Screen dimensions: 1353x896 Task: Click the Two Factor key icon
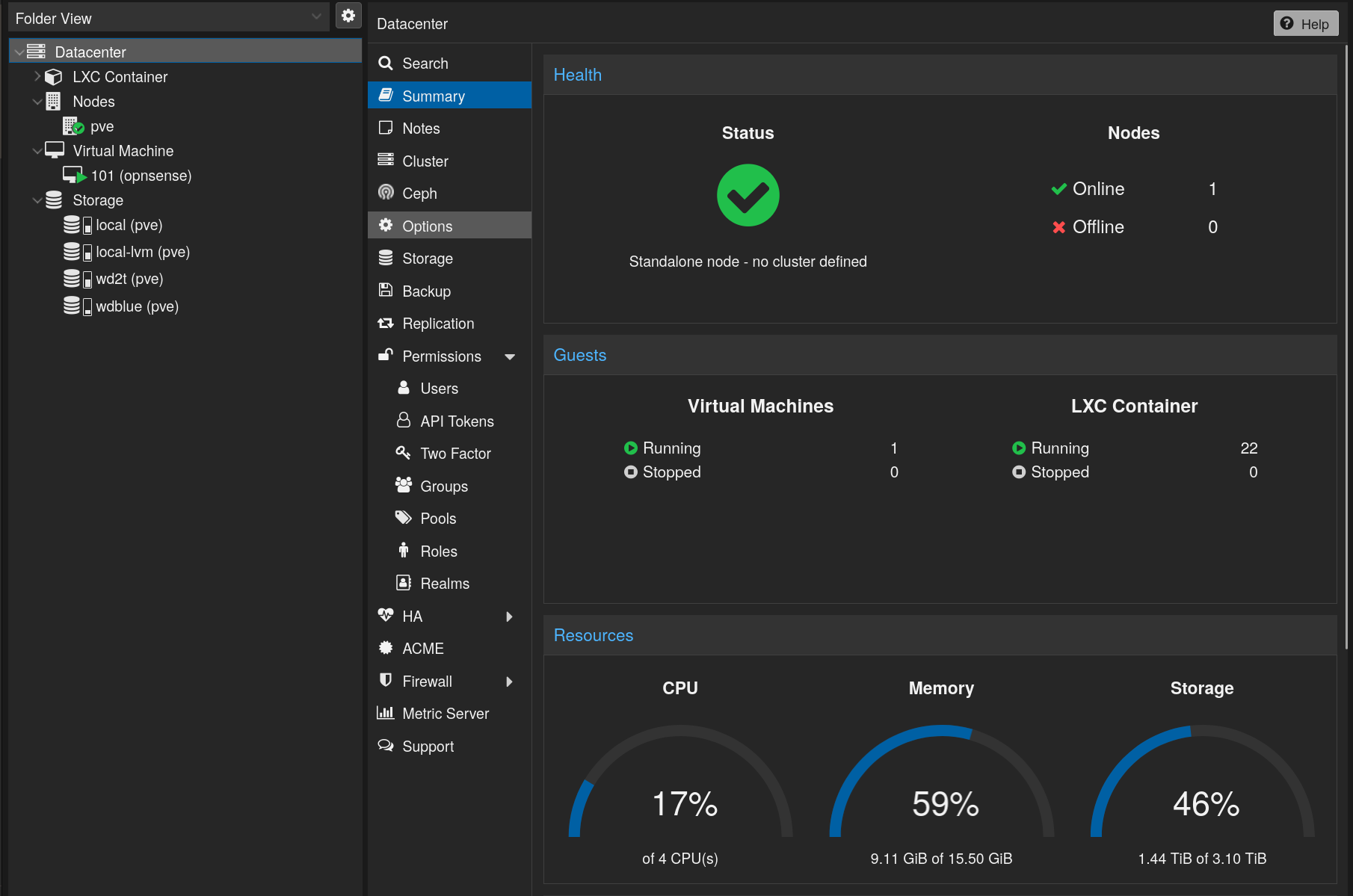tap(404, 453)
